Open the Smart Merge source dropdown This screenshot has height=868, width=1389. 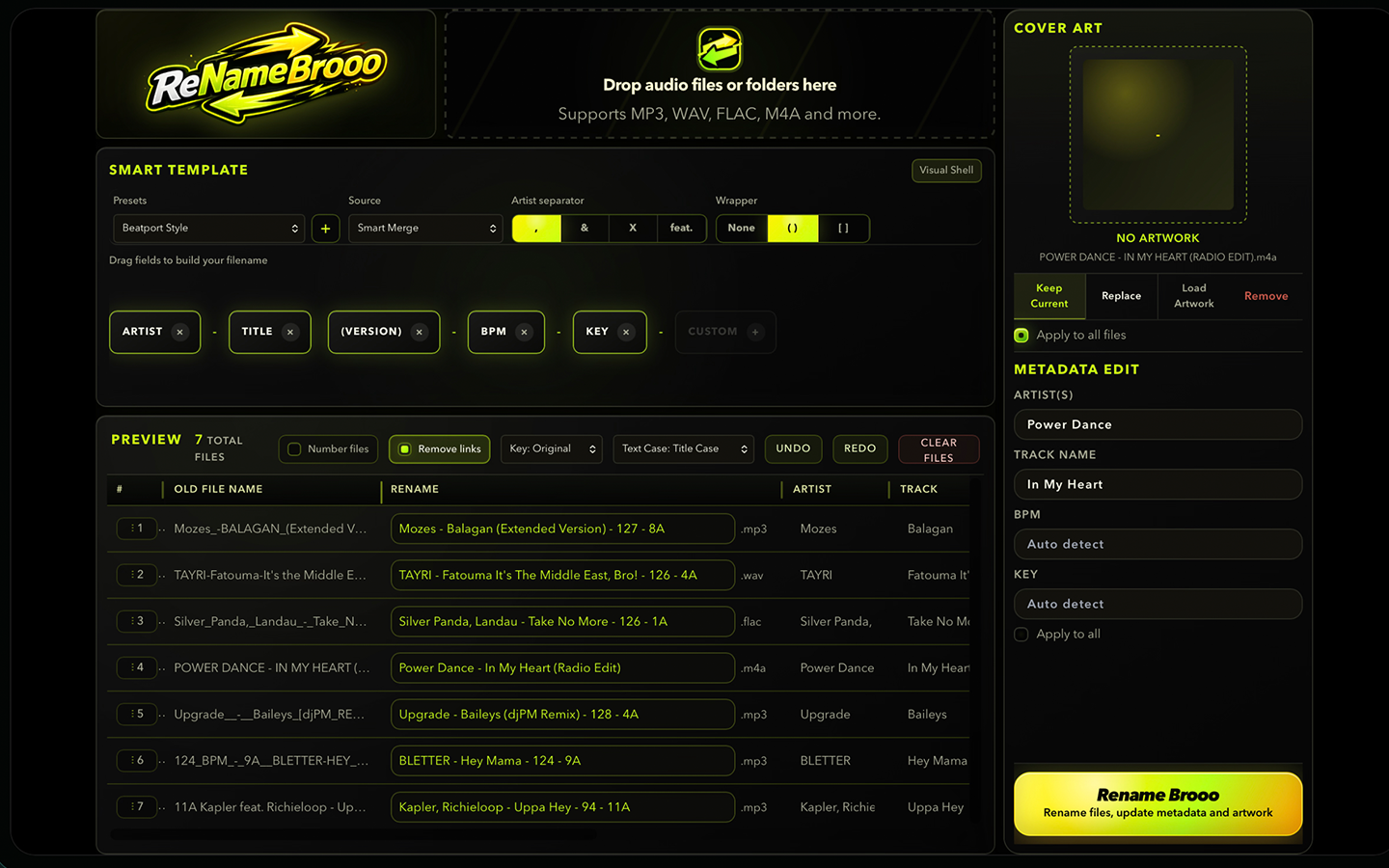click(x=426, y=229)
